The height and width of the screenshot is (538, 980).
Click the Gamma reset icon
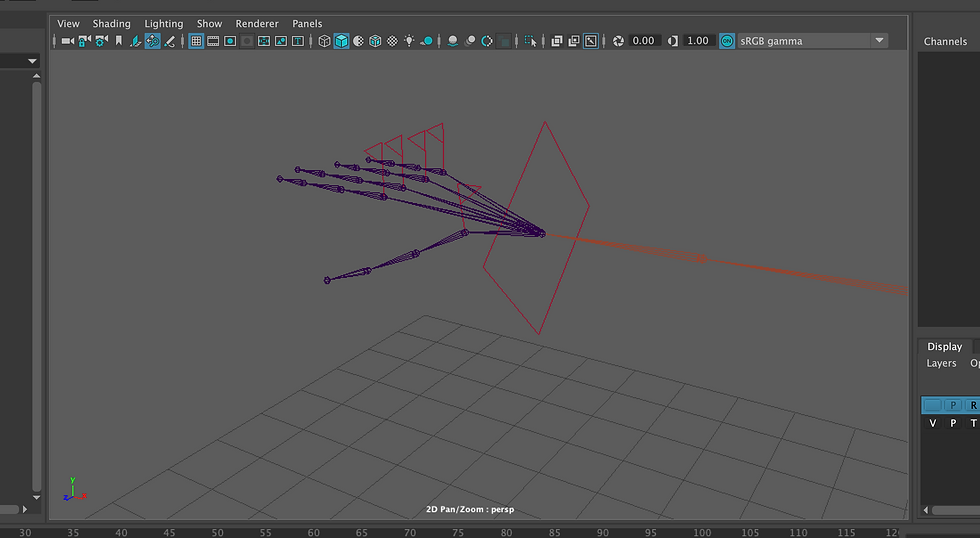pos(672,41)
